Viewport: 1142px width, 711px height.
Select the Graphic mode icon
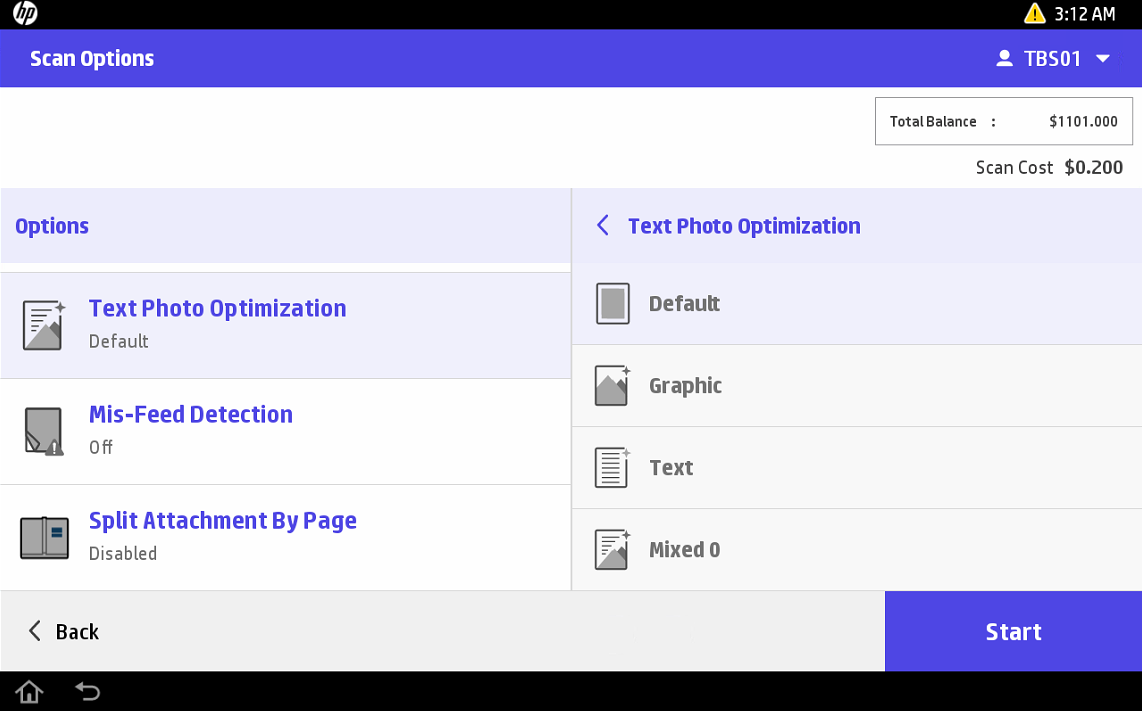click(x=612, y=386)
